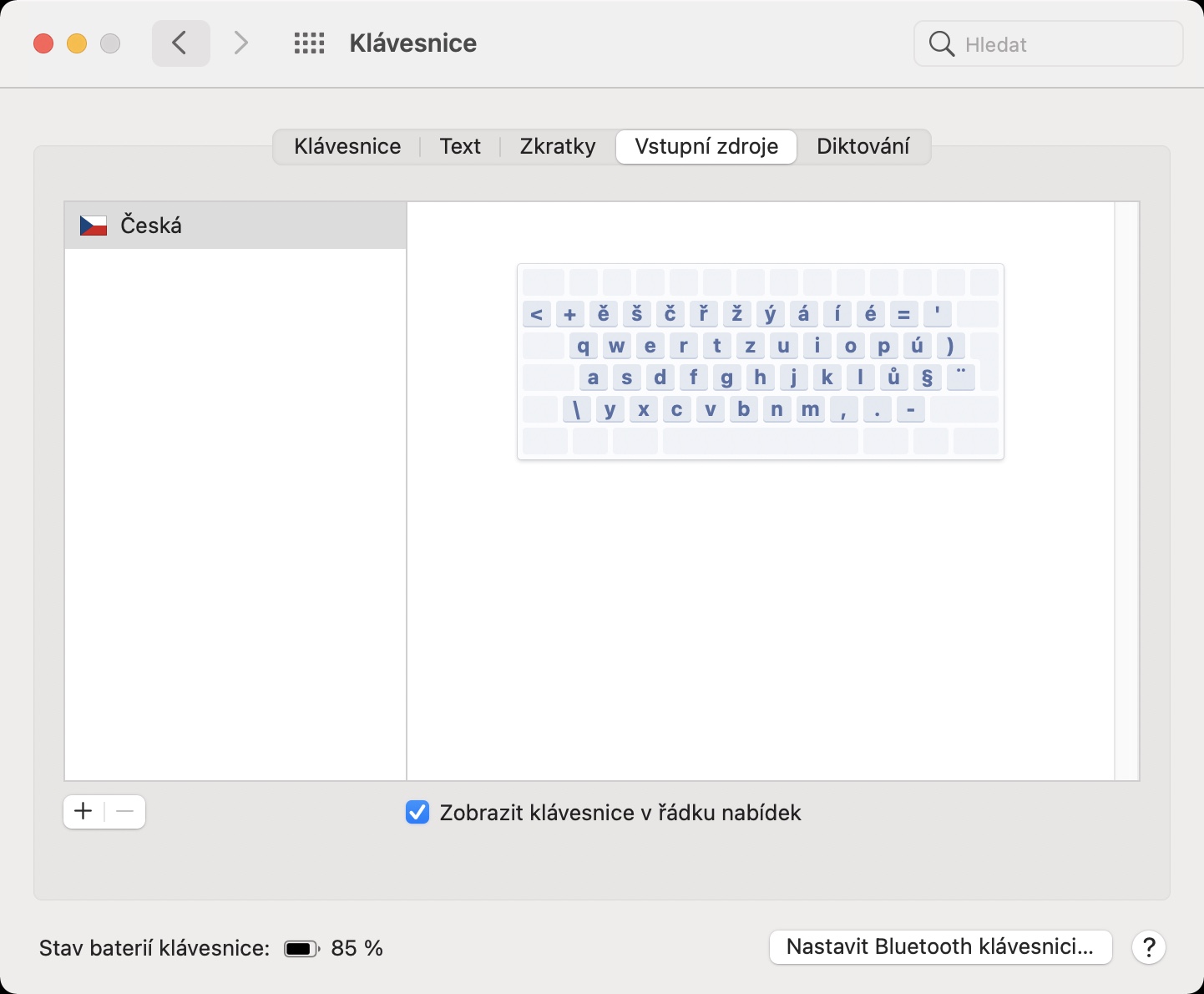Click the 'm' key in keyboard preview
Viewport: 1204px width, 994px height.
[811, 409]
